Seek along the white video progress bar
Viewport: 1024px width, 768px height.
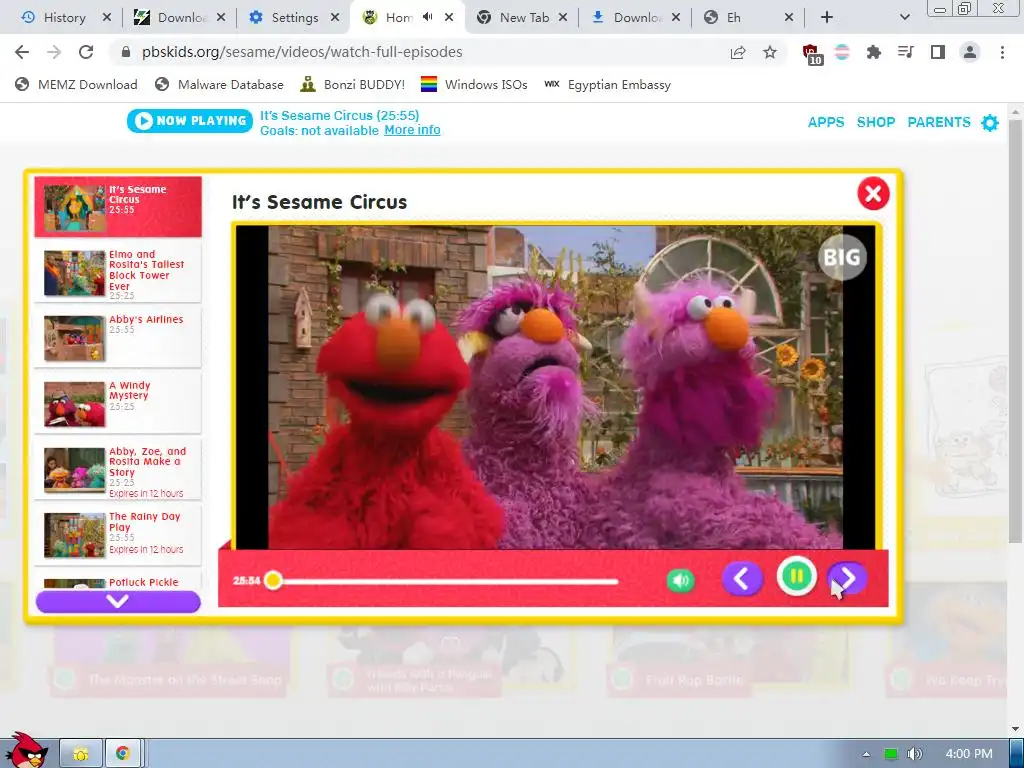[444, 581]
